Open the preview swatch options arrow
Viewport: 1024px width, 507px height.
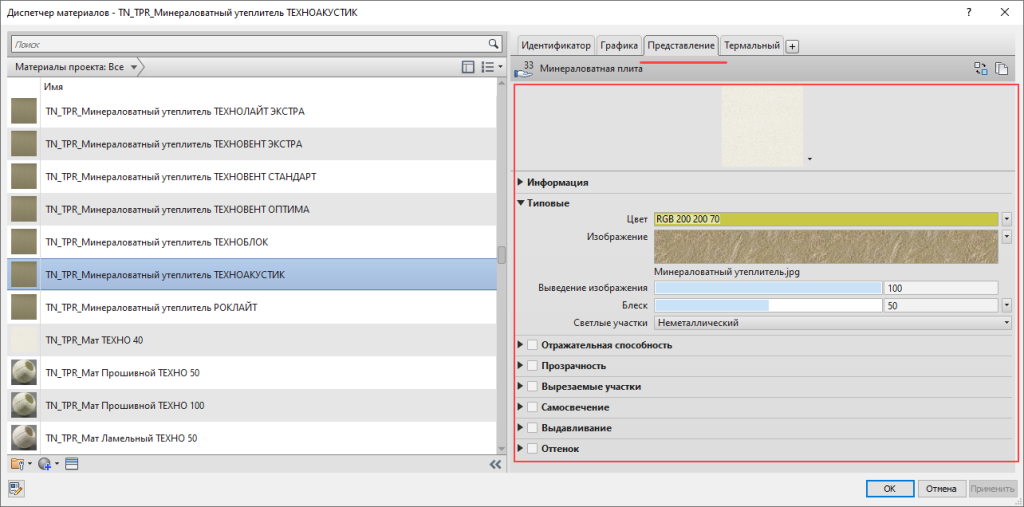tap(810, 159)
